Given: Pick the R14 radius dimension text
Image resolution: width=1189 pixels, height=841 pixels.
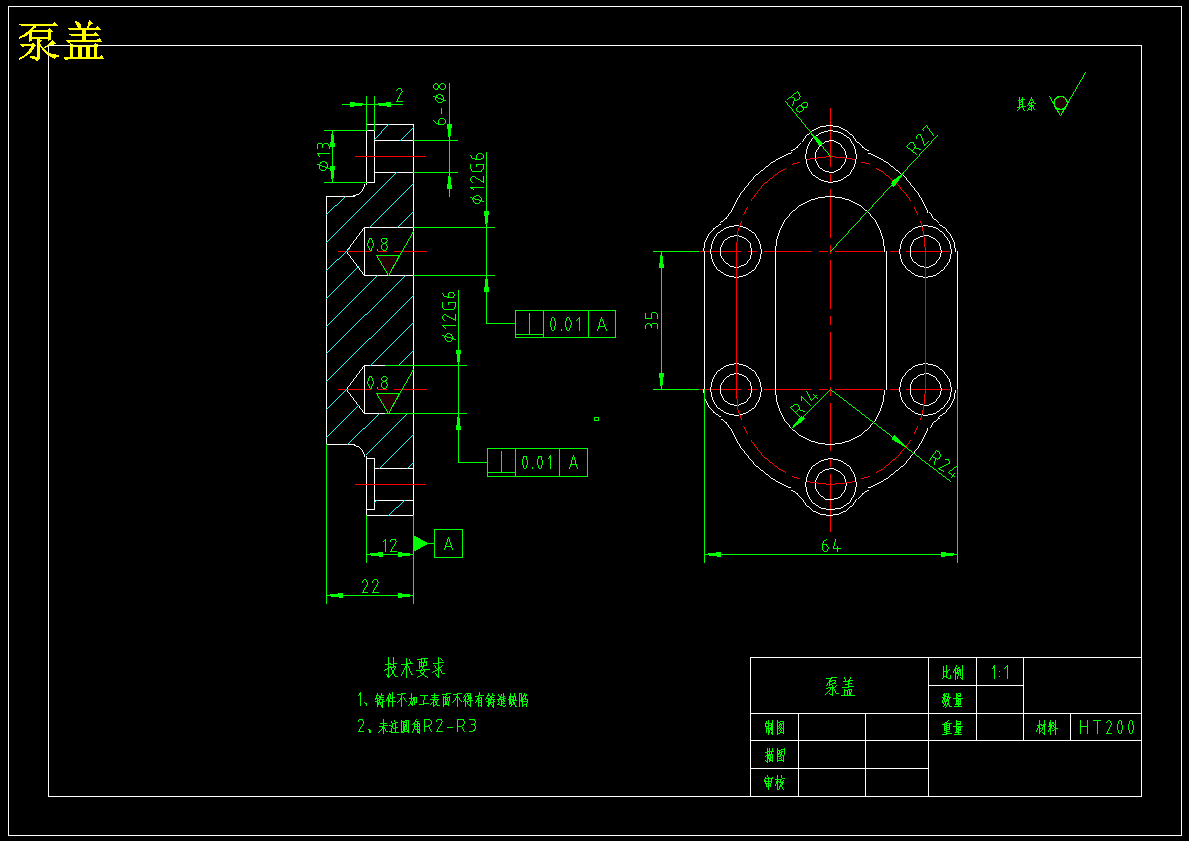Looking at the screenshot, I should coord(804,403).
